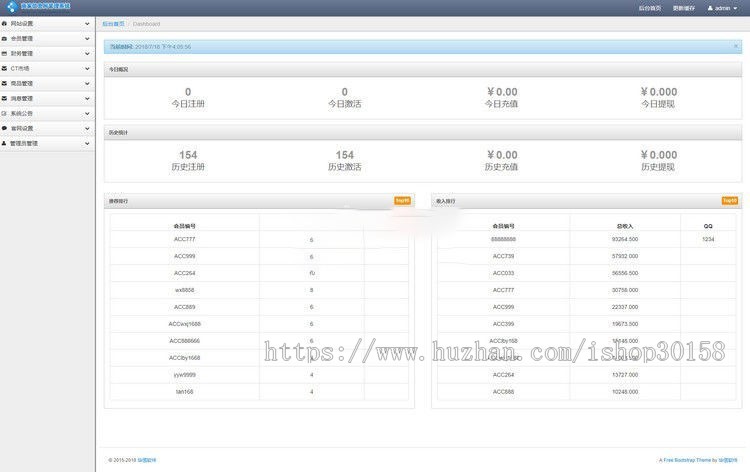Click the 管理员管理 user icon
Screen dimensions: 750x472
(x=4, y=143)
